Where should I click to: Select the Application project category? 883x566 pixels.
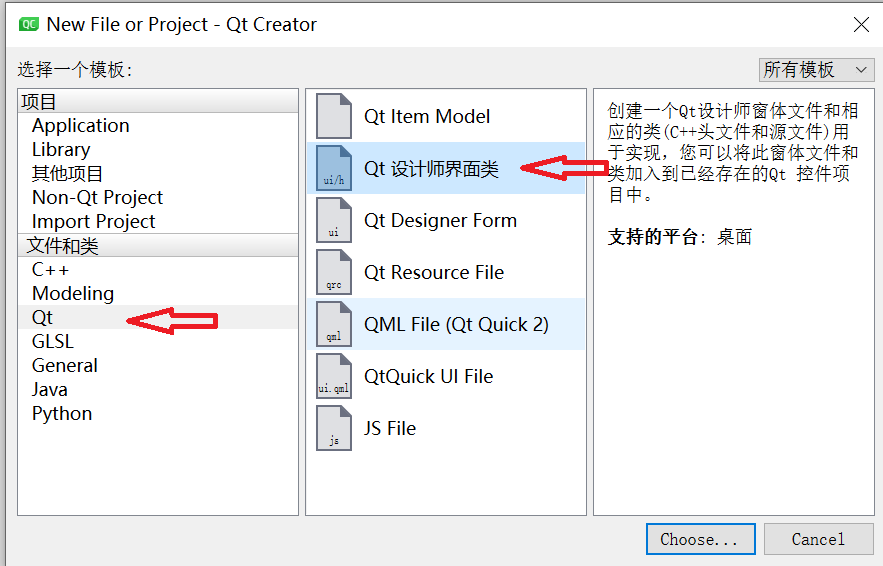click(80, 126)
